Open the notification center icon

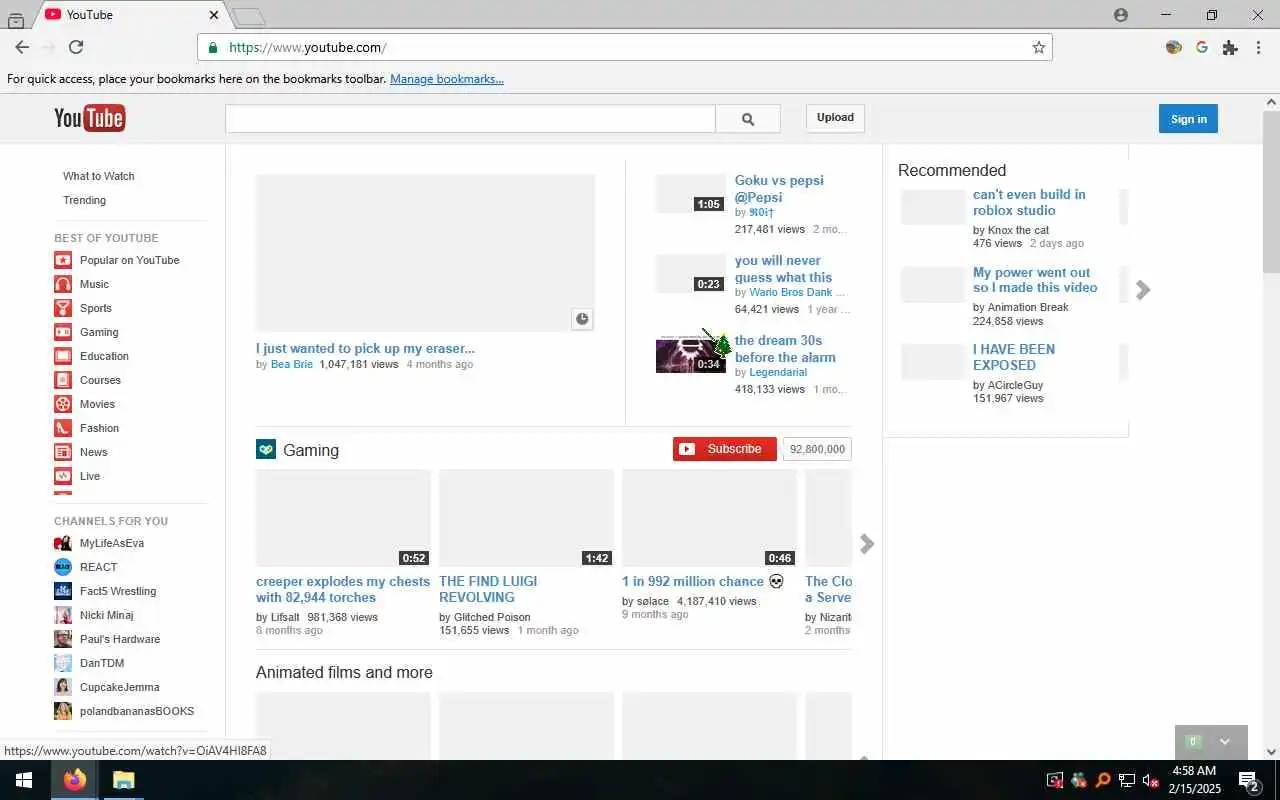pos(1248,780)
